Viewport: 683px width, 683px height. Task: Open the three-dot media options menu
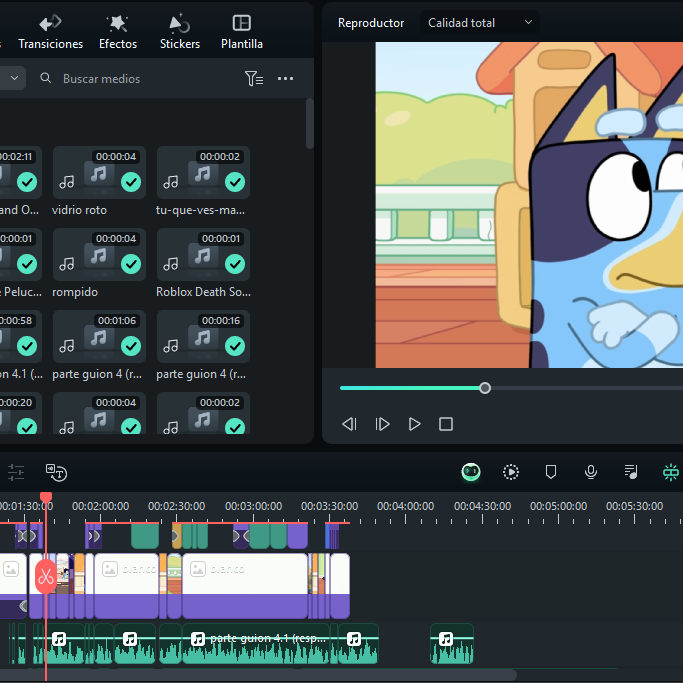pos(285,78)
